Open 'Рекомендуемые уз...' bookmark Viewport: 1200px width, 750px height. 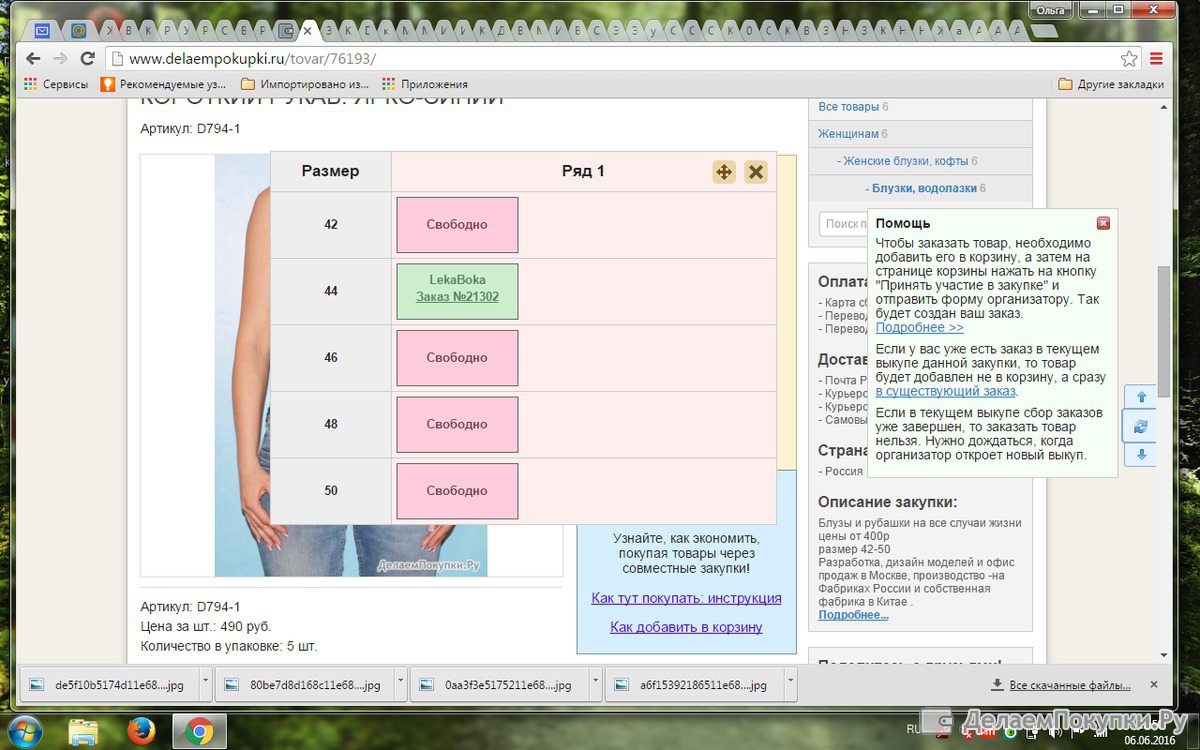coord(163,84)
